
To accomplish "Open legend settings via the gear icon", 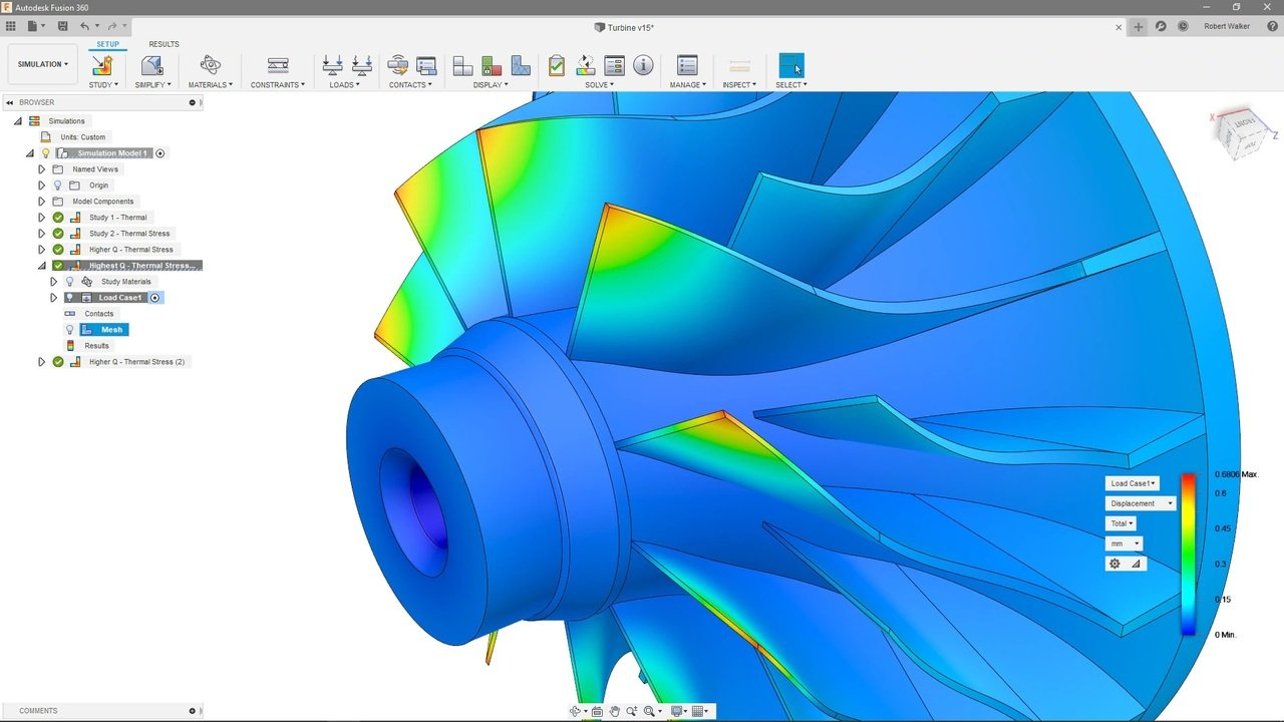I will (1114, 563).
